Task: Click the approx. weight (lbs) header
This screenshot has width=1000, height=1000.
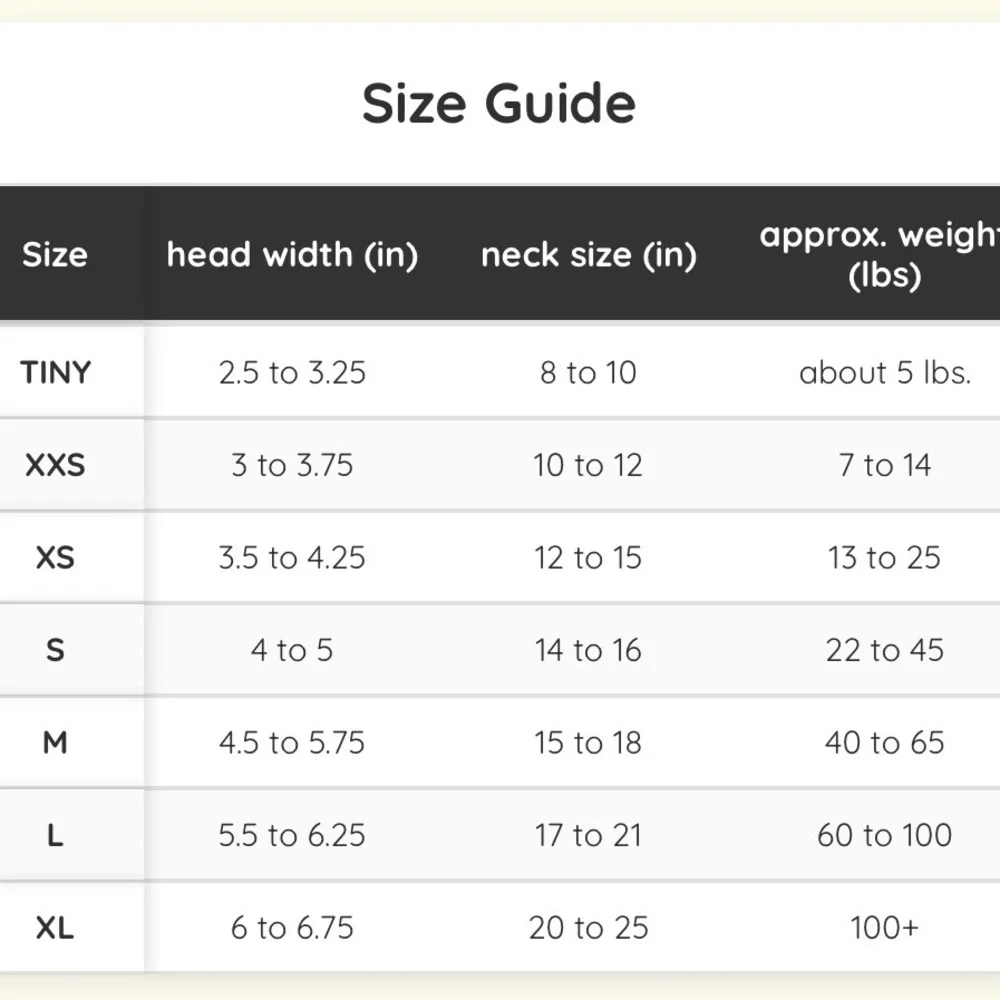Action: [x=880, y=254]
